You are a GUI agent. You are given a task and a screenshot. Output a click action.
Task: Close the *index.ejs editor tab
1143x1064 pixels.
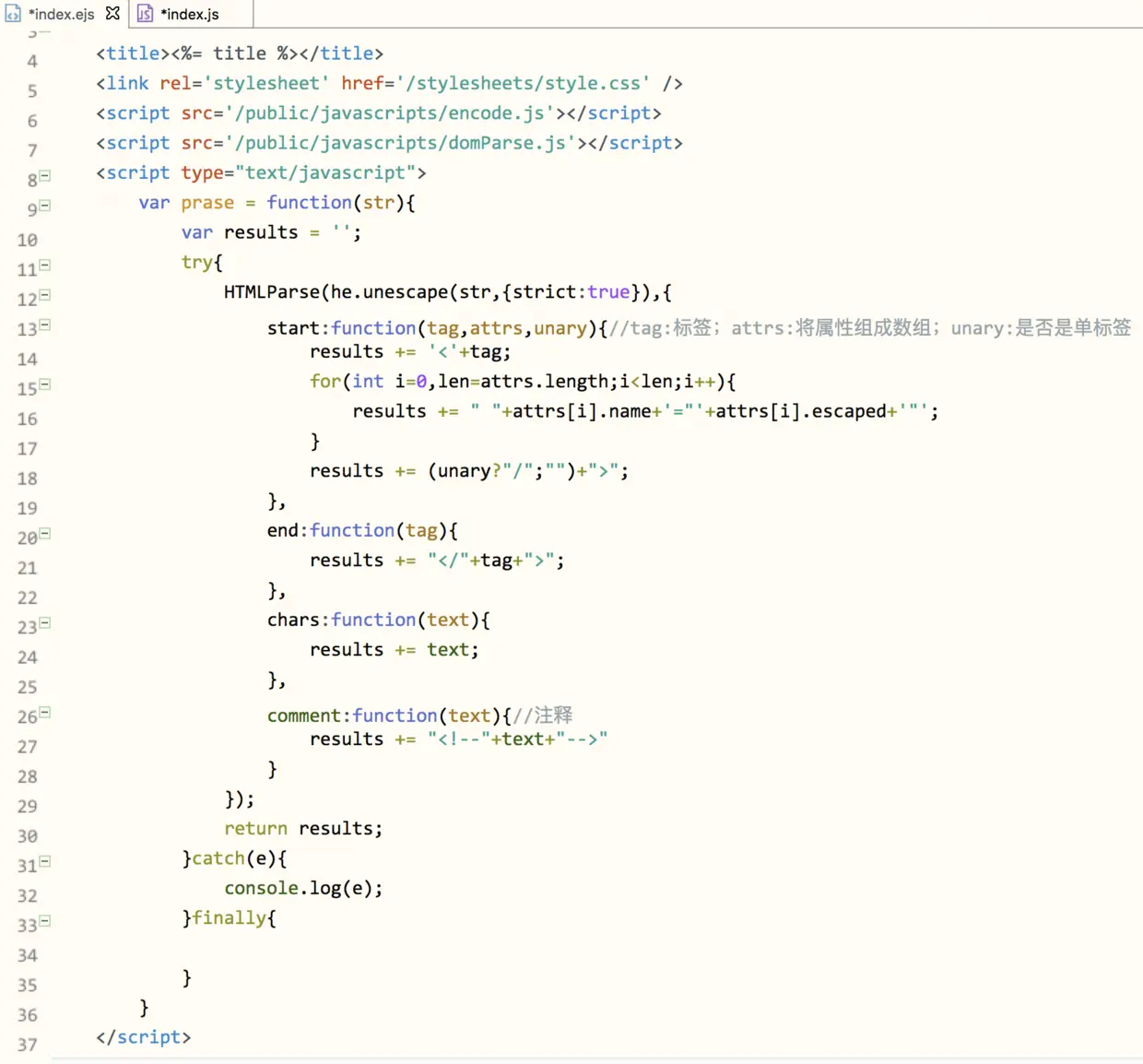point(112,13)
